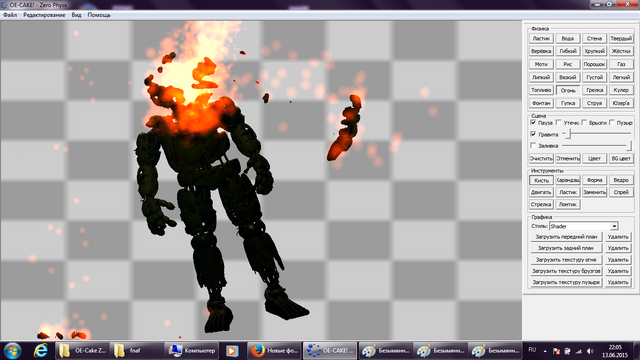
Task: Select the Порошок material button
Action: 594,64
